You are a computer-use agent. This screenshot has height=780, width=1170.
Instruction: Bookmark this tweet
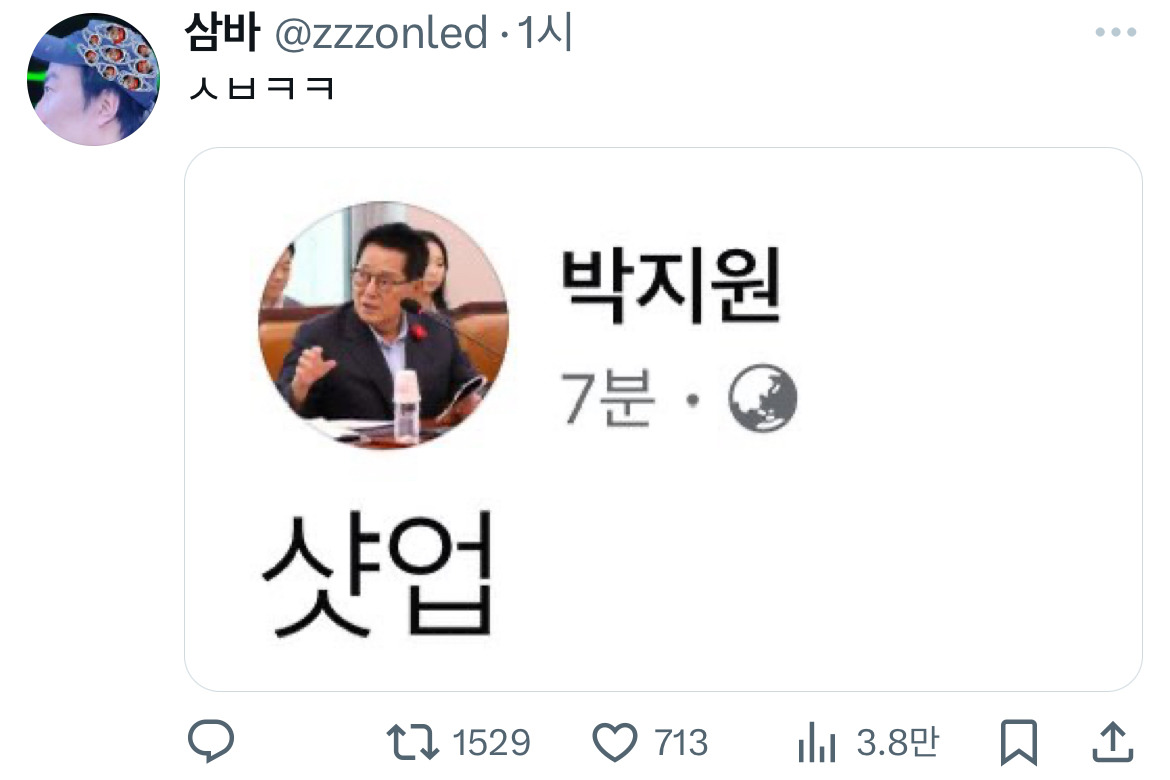[1019, 742]
